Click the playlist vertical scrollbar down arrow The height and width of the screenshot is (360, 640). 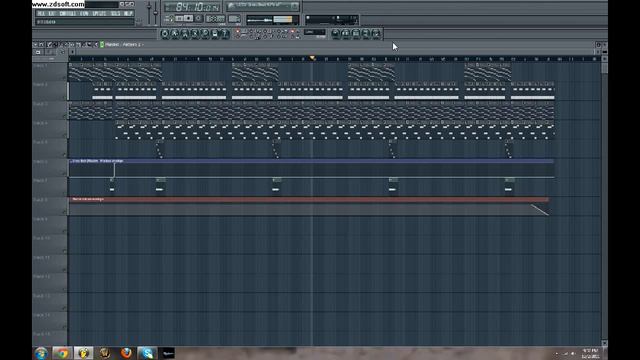(604, 343)
